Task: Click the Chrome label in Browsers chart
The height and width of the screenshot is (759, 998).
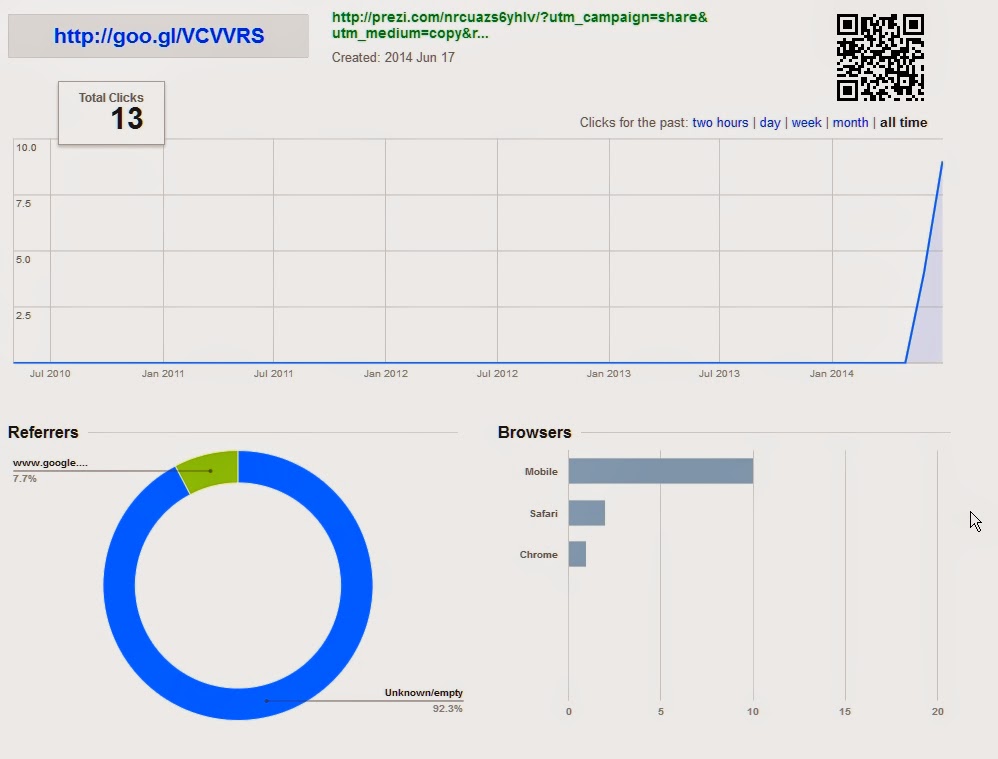Action: [538, 555]
